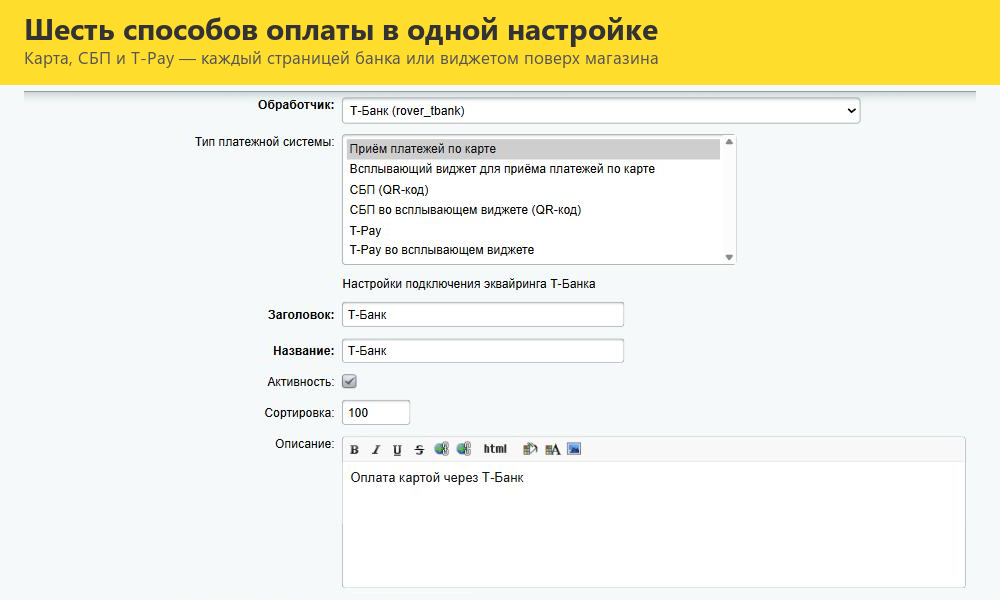Image resolution: width=1000 pixels, height=600 pixels.
Task: Focus the Сортировка field with 100
Action: (x=376, y=413)
